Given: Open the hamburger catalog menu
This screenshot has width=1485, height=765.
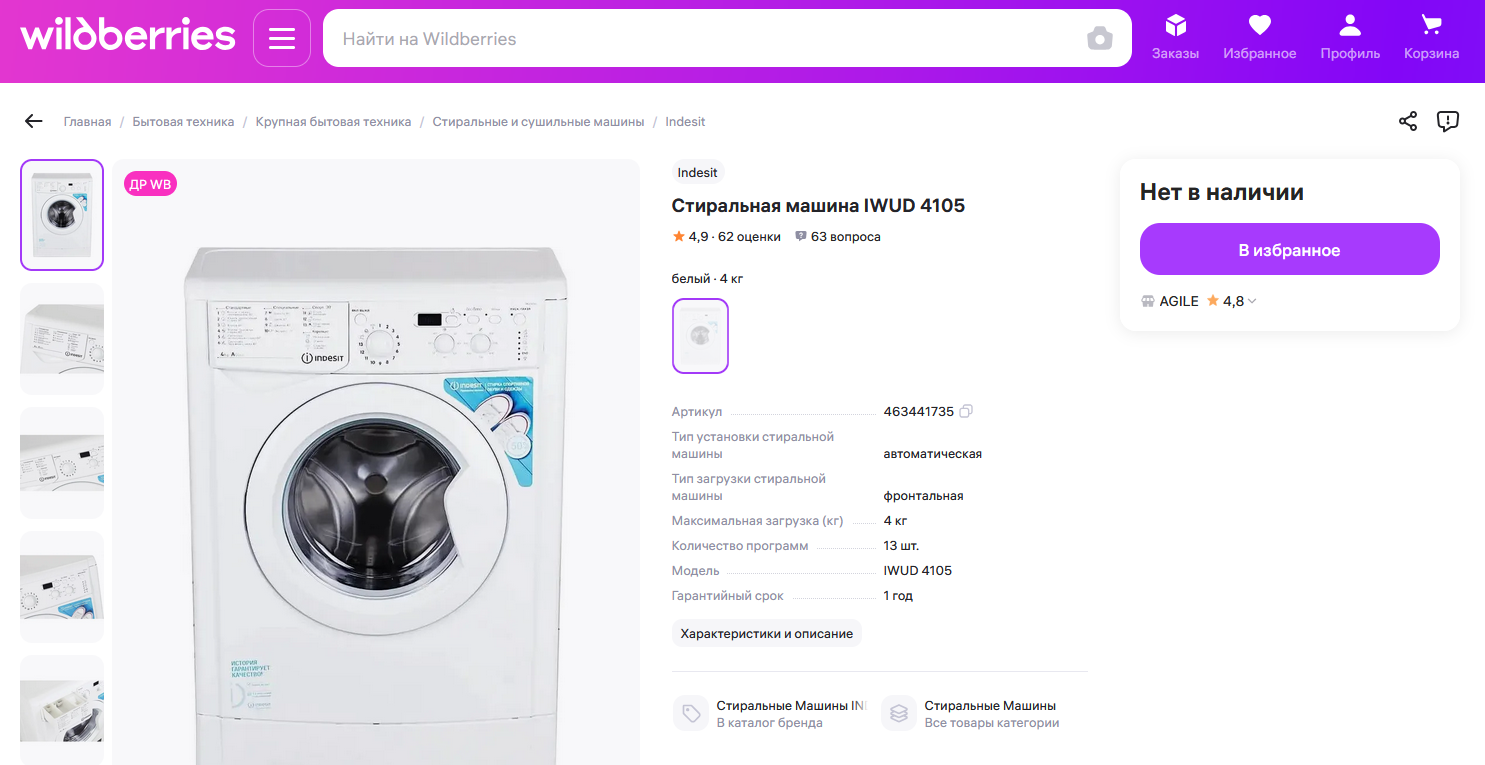Looking at the screenshot, I should click(x=282, y=39).
